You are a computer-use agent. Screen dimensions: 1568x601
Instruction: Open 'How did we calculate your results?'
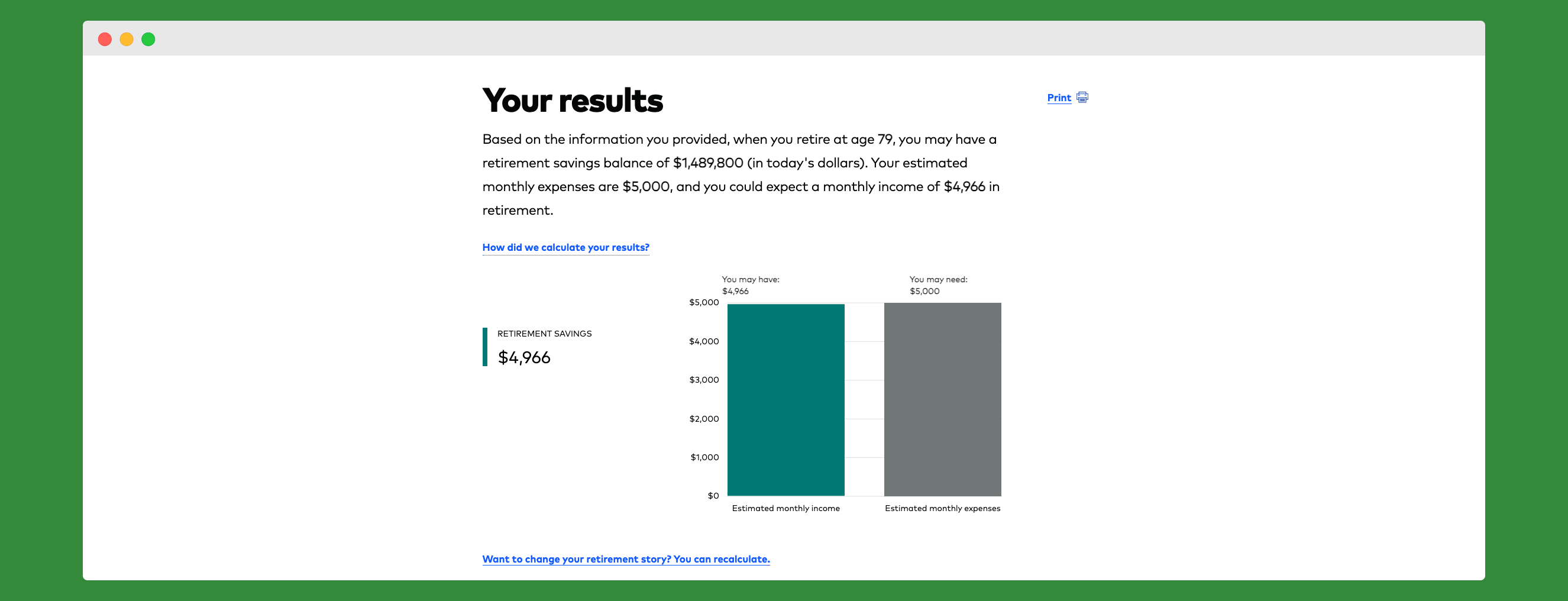[565, 247]
